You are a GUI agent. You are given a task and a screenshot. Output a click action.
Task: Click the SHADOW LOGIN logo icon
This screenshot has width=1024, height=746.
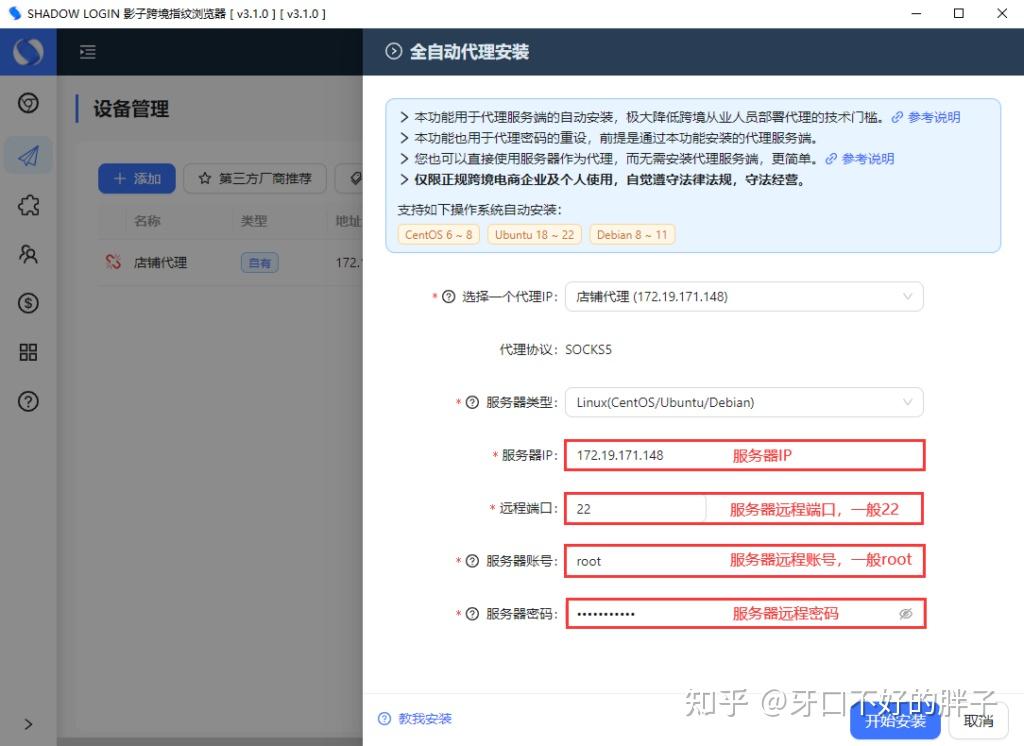[x=28, y=52]
